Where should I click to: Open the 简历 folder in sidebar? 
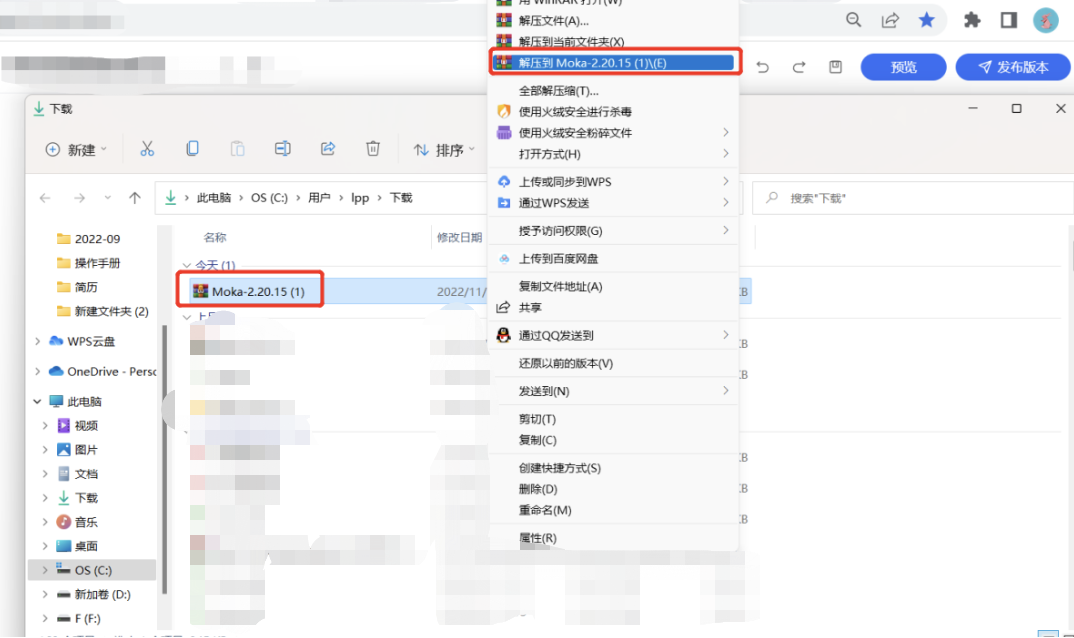point(86,287)
